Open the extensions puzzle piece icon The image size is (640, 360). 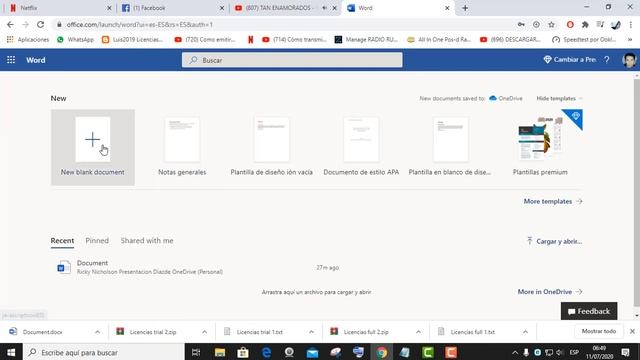(585, 24)
